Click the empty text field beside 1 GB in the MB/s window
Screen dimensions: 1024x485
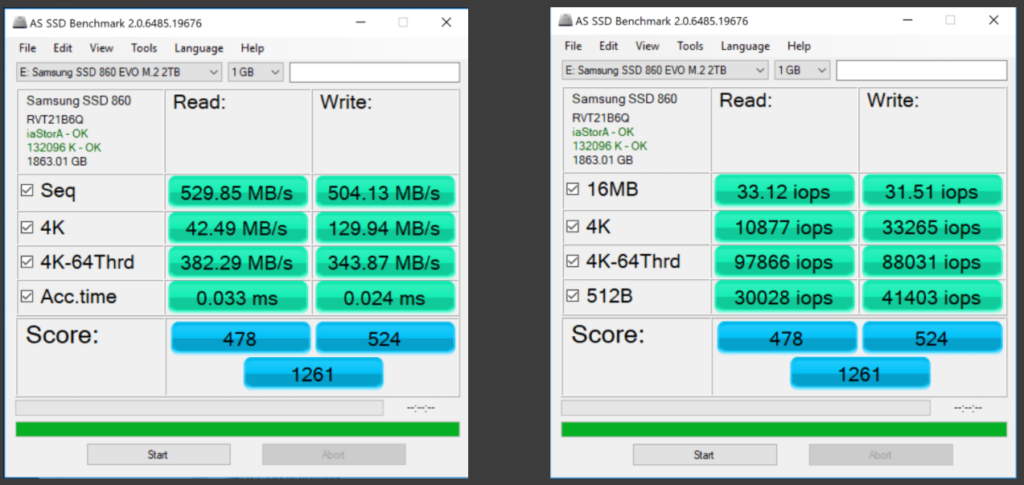click(x=374, y=72)
